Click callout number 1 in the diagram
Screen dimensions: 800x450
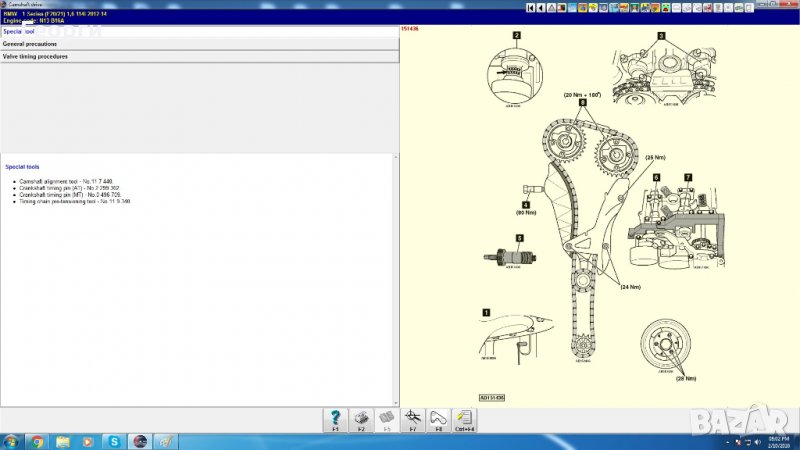[x=487, y=313]
